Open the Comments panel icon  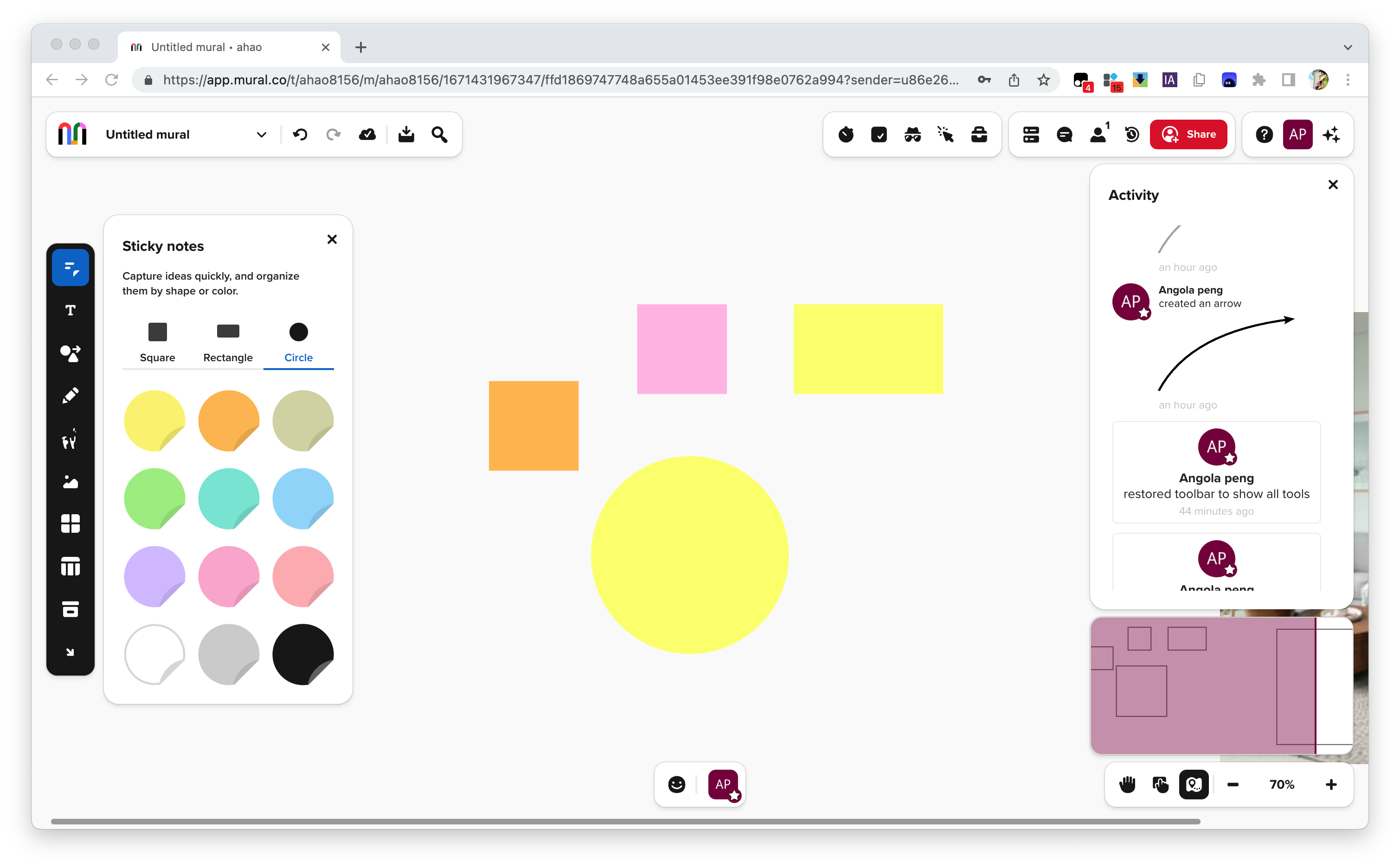pos(1064,134)
